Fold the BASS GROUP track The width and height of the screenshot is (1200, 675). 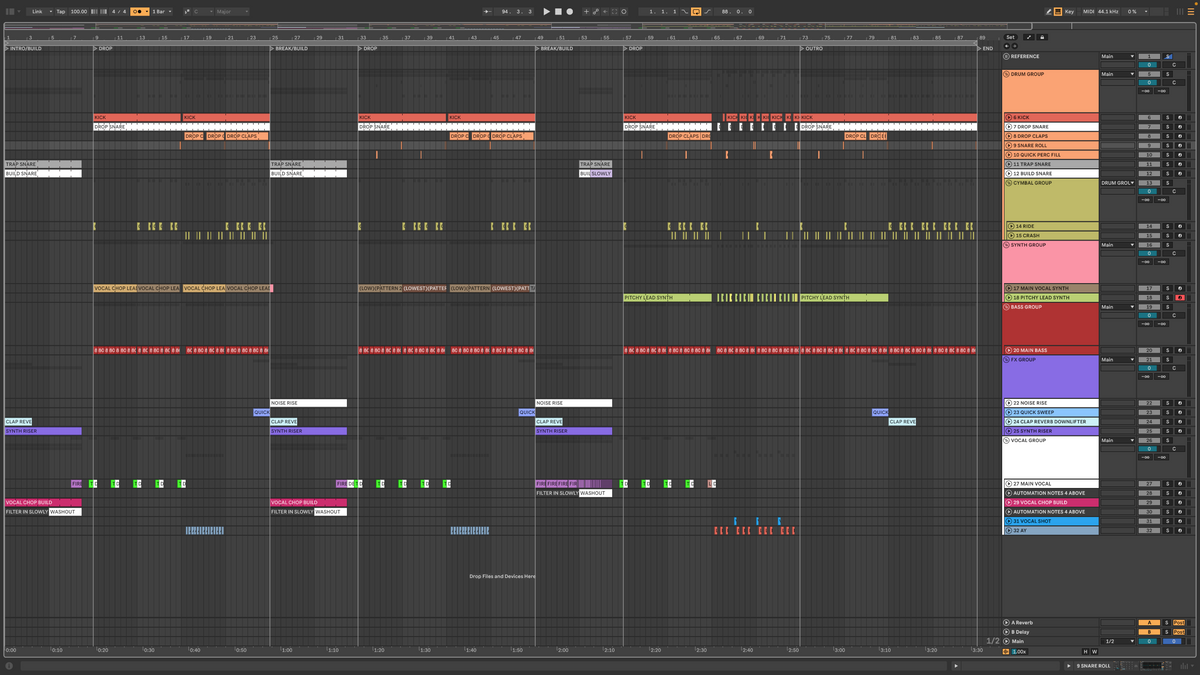[x=1008, y=307]
